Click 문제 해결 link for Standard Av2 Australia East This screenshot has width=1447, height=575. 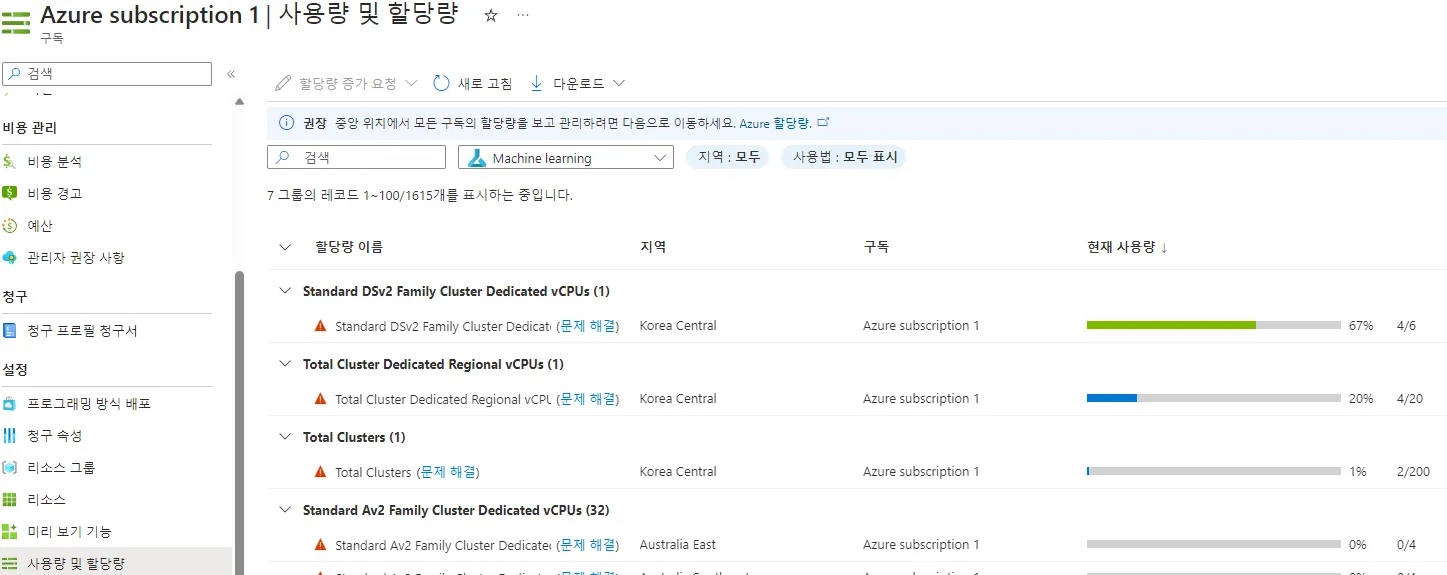click(588, 545)
